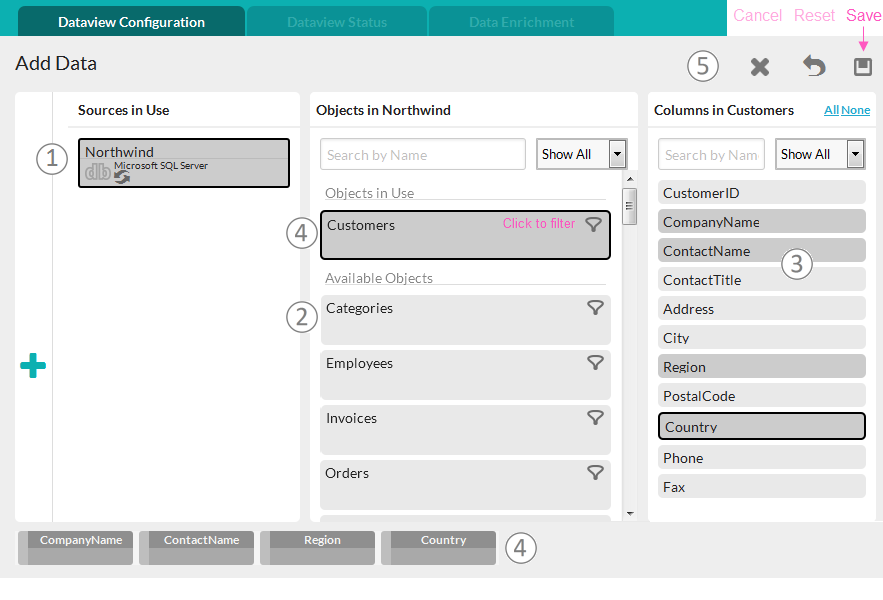The image size is (883, 600).
Task: Switch to Dataview Status tab
Action: (337, 21)
